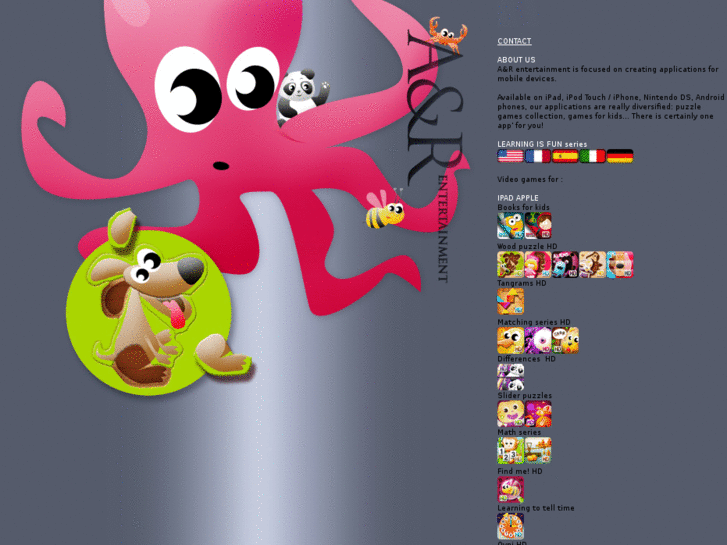Open the baby face Slider puzzles icon
Screen dimensions: 727x545
pyautogui.click(x=510, y=414)
